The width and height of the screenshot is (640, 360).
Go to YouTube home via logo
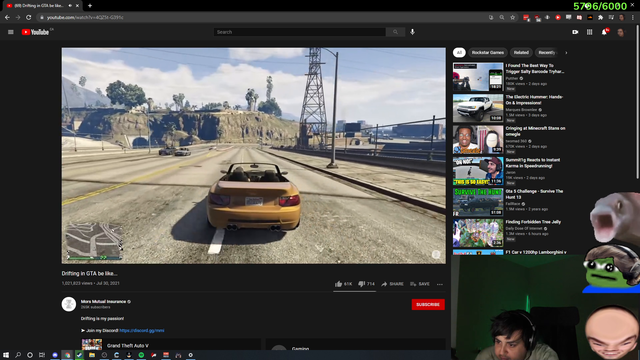pyautogui.click(x=36, y=32)
